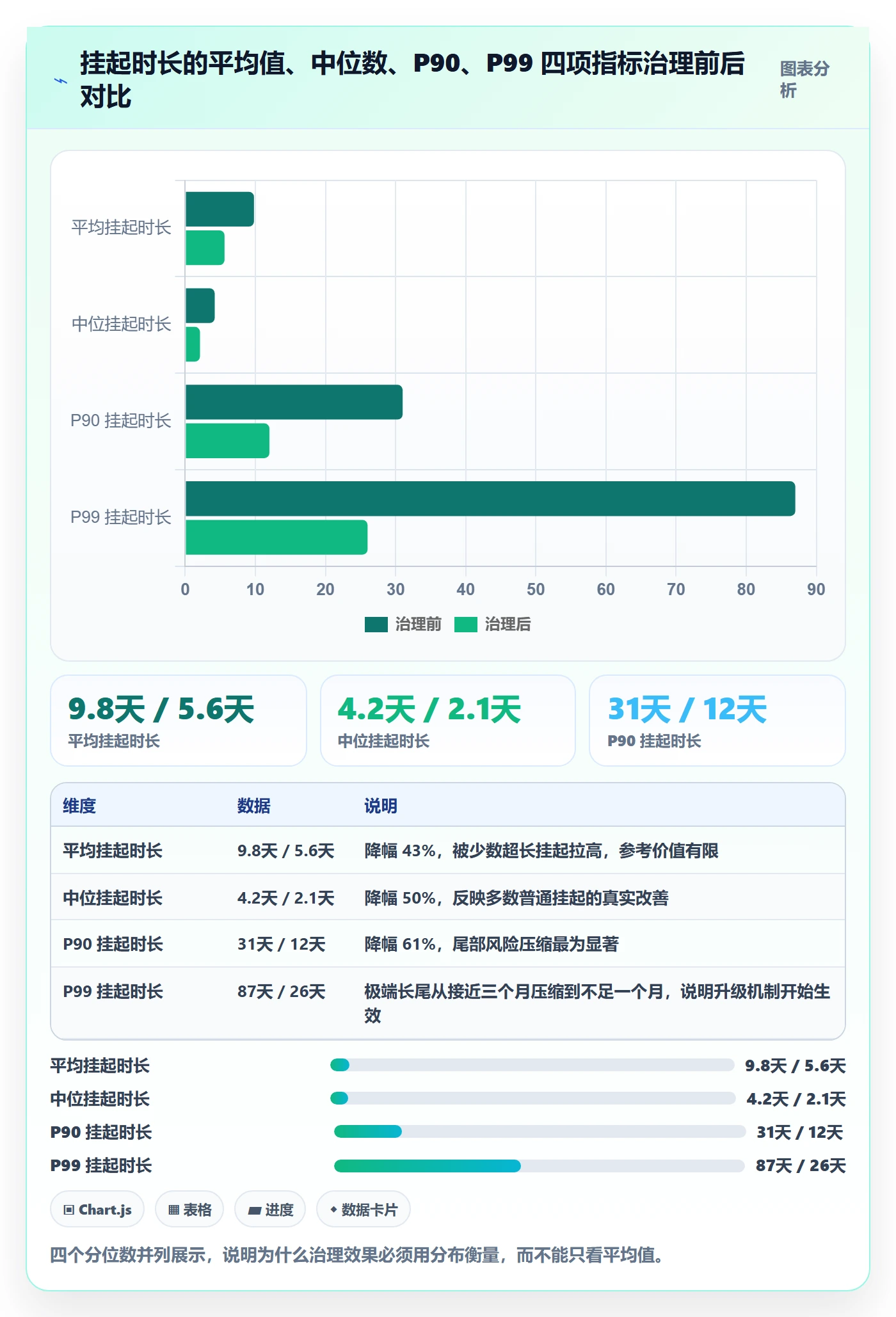Click the 87天 / 26天 progress value label
Image resolution: width=896 pixels, height=1317 pixels.
pos(801,1165)
